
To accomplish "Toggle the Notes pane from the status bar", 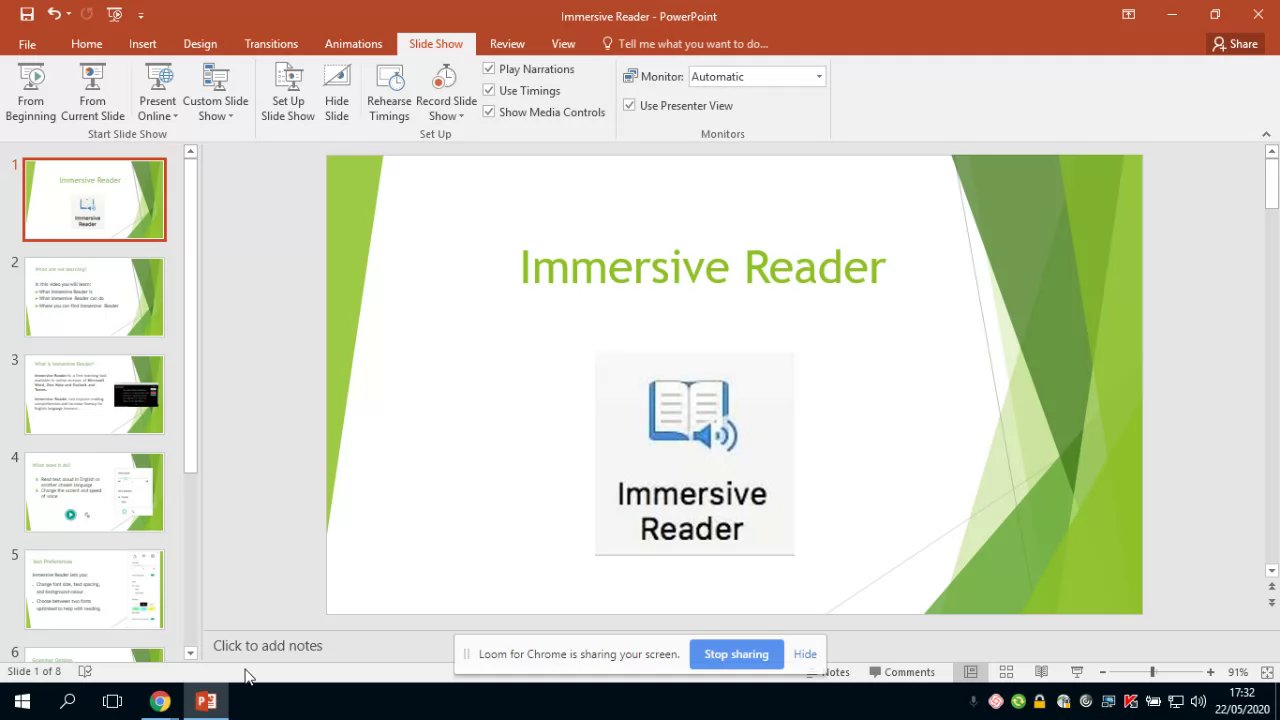I will (x=828, y=672).
